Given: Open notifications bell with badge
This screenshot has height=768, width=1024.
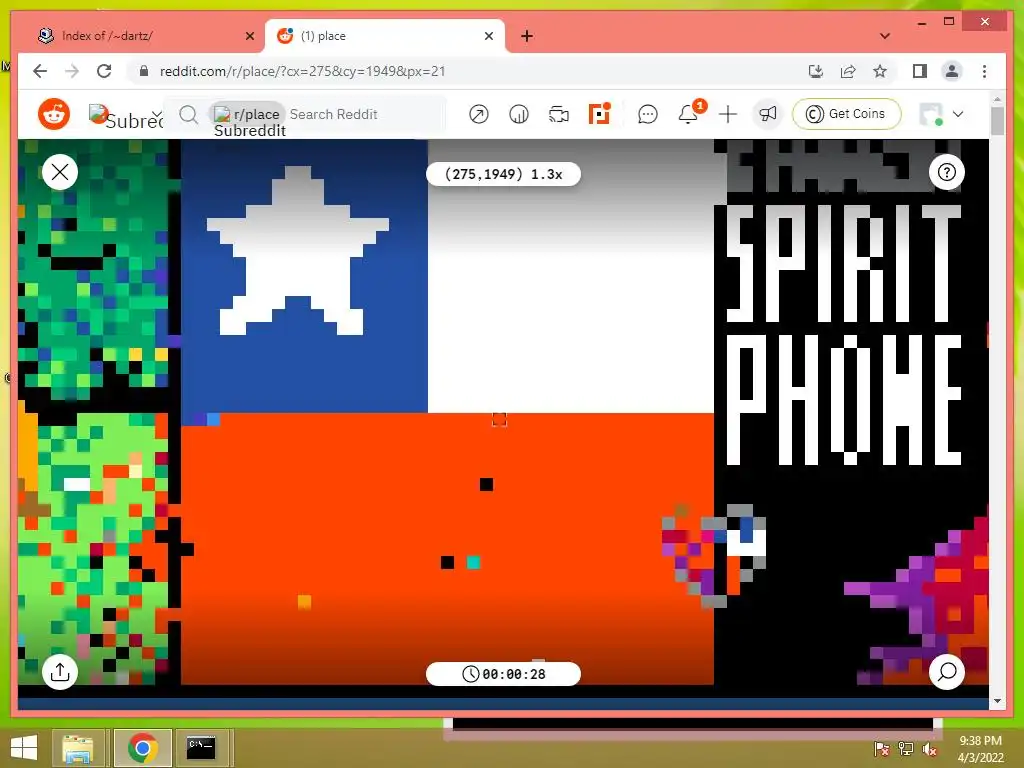Looking at the screenshot, I should click(690, 113).
